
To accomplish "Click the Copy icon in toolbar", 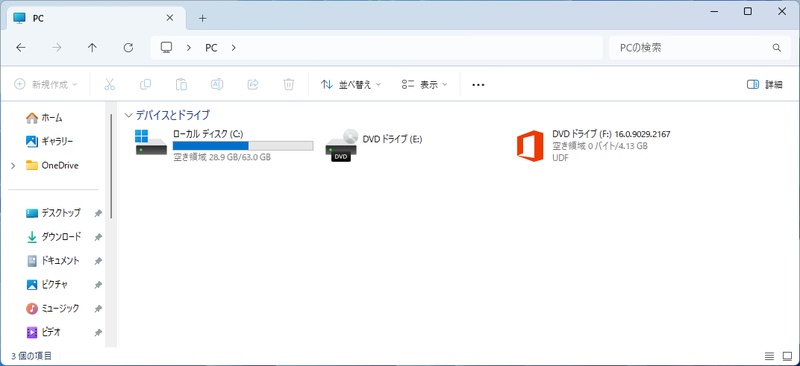I will pyautogui.click(x=145, y=84).
